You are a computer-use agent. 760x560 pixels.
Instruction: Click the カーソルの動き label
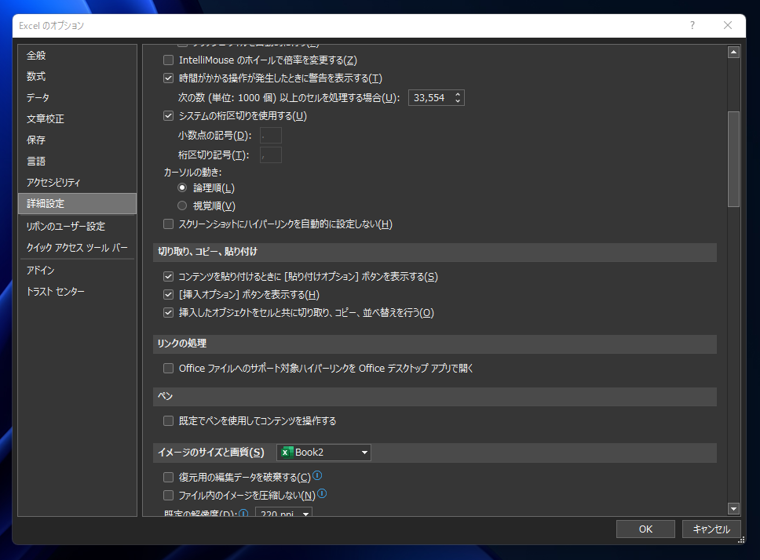pyautogui.click(x=192, y=172)
